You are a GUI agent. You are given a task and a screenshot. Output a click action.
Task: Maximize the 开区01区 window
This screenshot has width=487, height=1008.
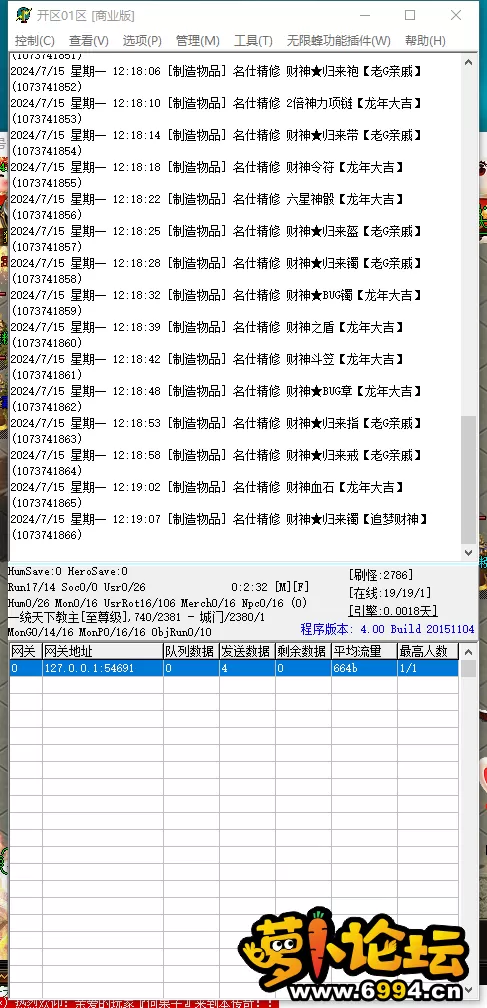(x=410, y=15)
